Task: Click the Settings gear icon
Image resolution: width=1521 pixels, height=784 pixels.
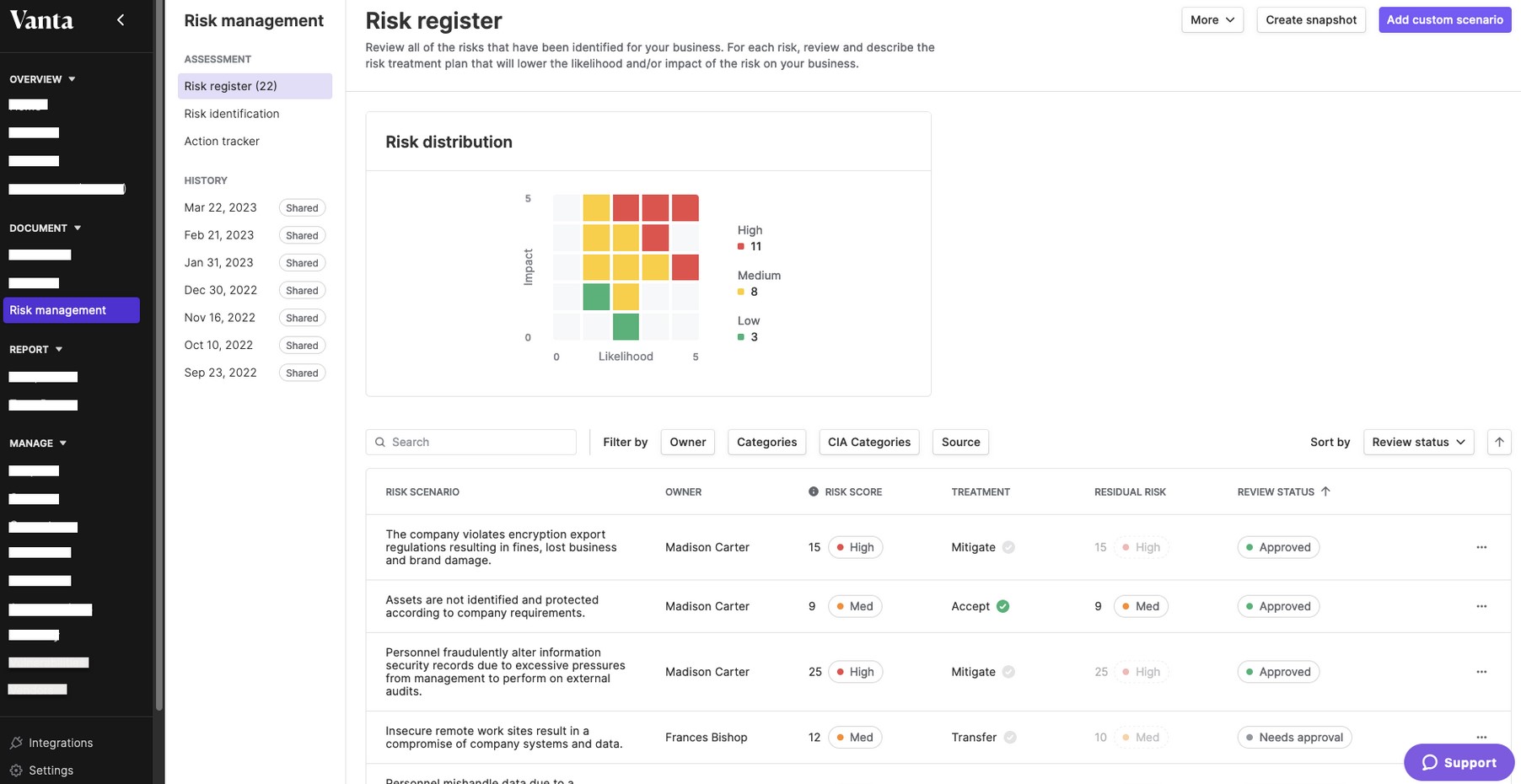Action: point(16,771)
